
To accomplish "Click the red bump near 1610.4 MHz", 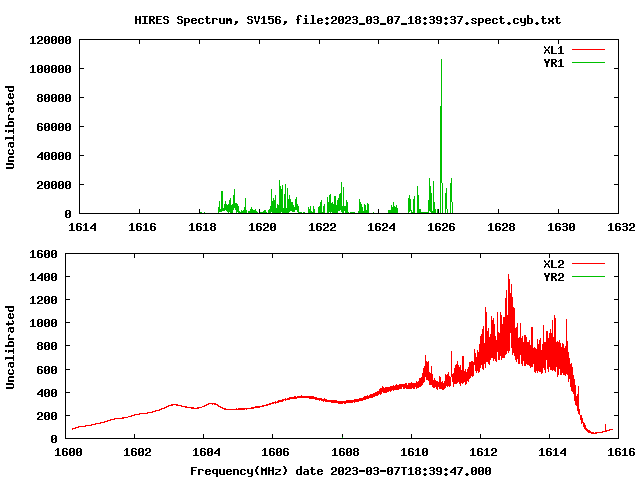I will [427, 370].
